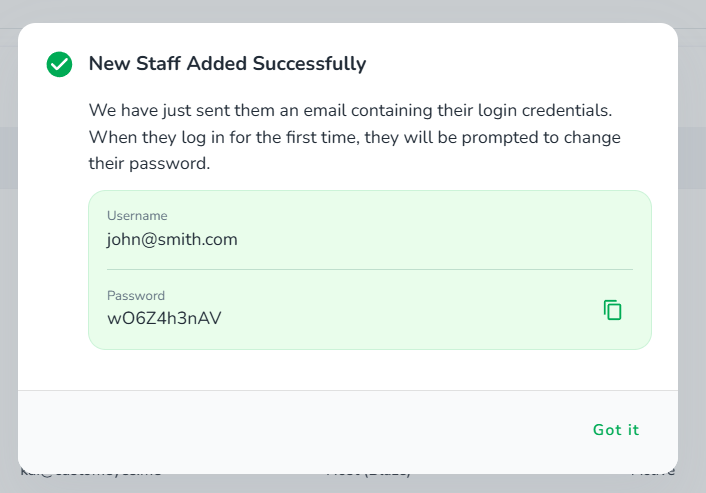Click the divider between username and password

tap(370, 269)
